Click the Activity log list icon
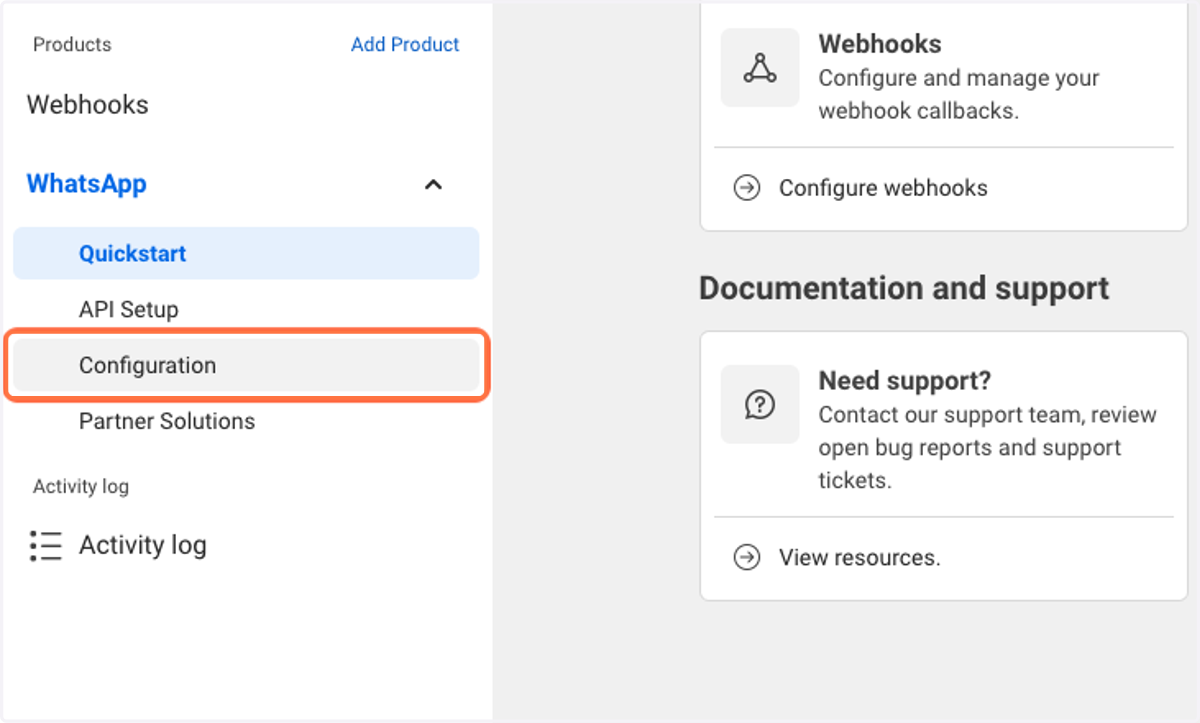 (46, 545)
